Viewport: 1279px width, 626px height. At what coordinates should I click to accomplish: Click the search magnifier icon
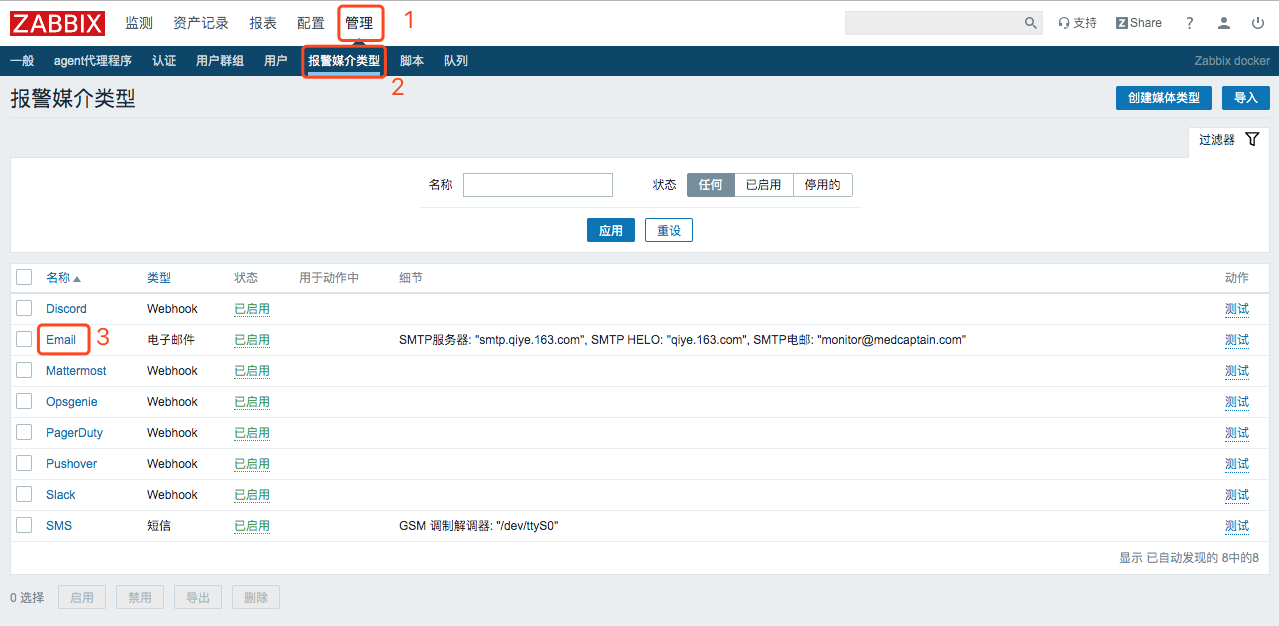pos(1031,23)
